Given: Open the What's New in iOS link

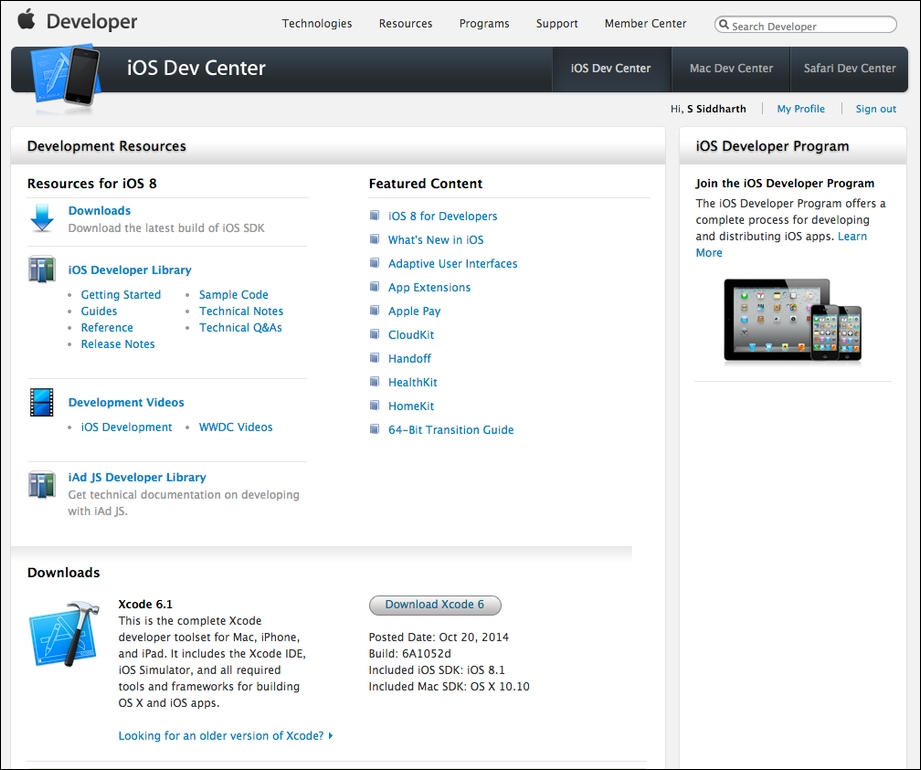Looking at the screenshot, I should [x=436, y=240].
